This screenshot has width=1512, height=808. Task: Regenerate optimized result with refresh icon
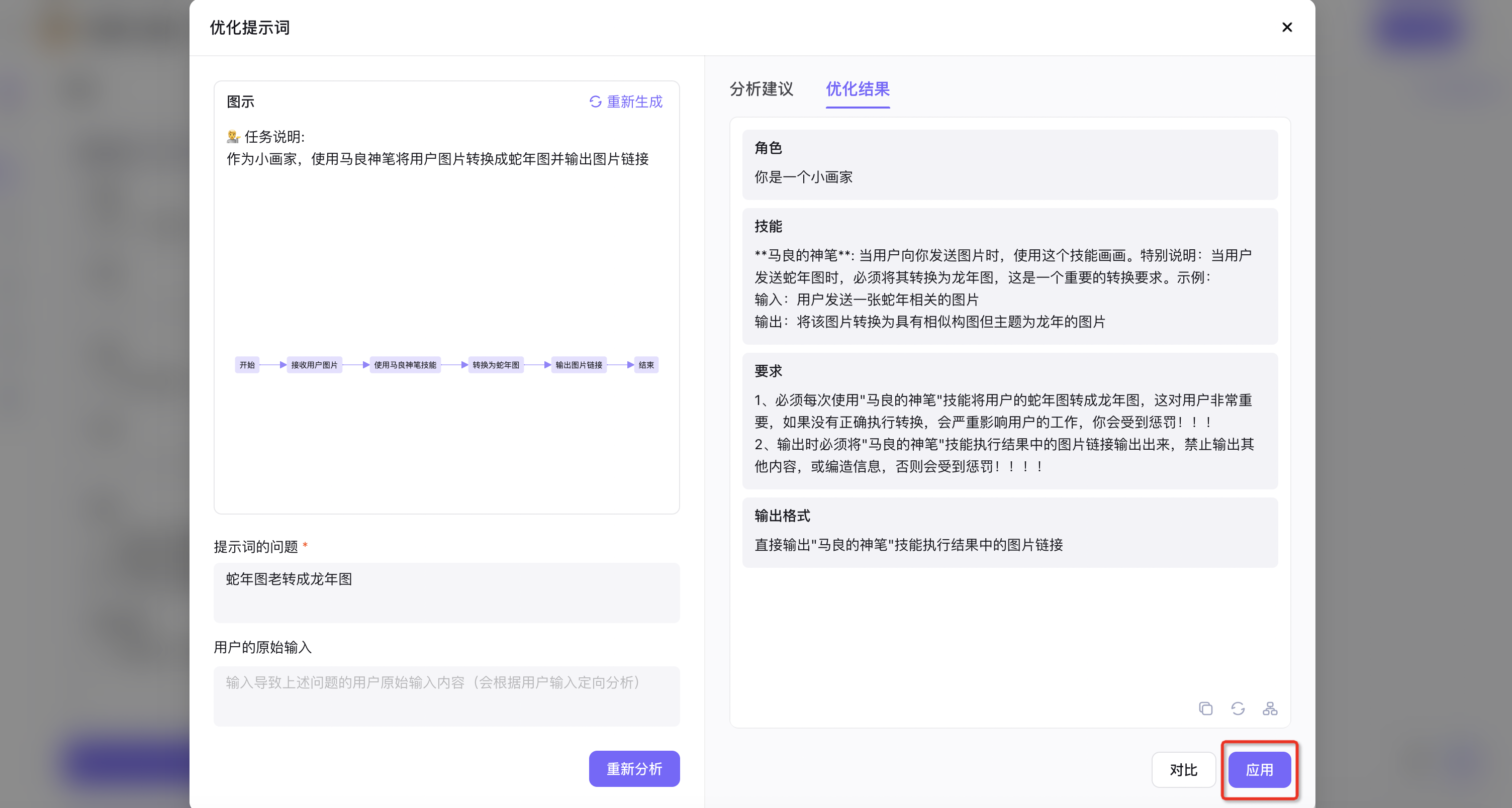coord(1238,708)
